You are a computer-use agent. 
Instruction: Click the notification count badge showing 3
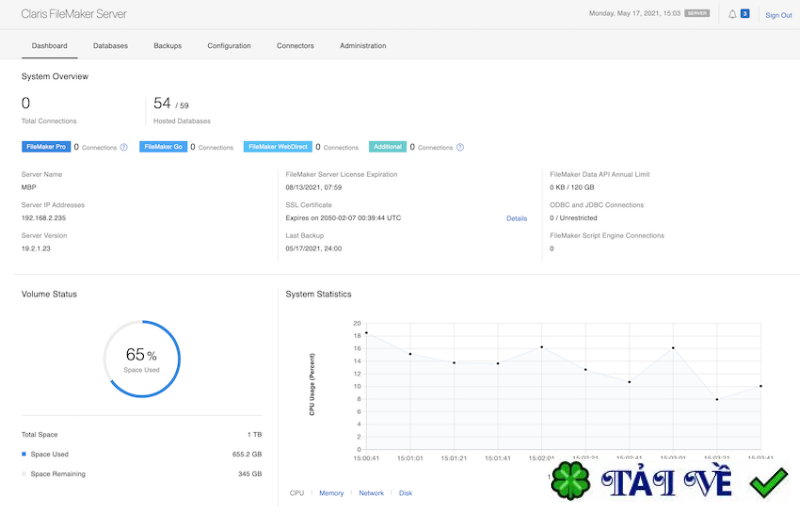(x=745, y=14)
